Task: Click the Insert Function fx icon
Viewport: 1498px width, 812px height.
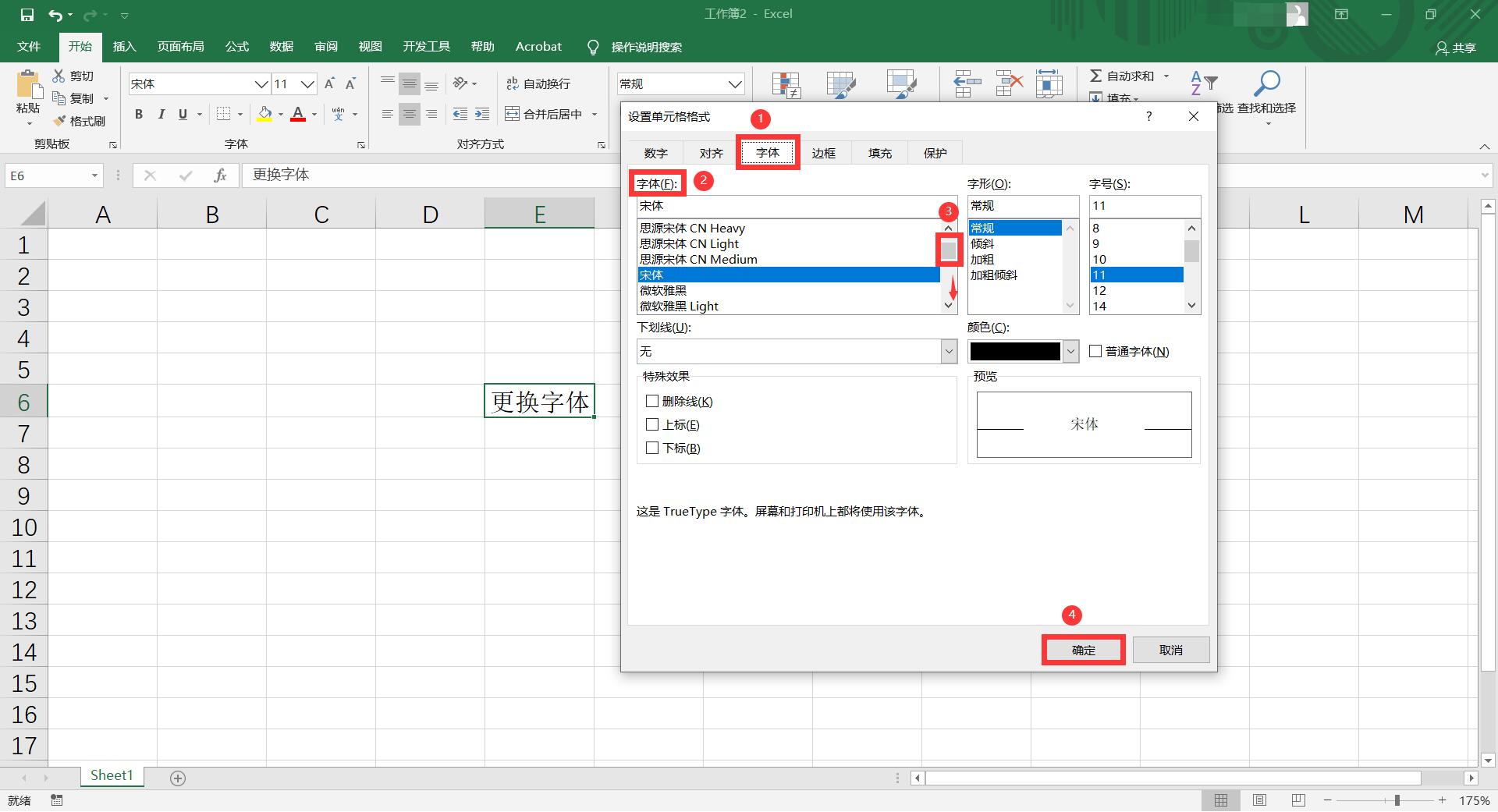Action: tap(221, 176)
